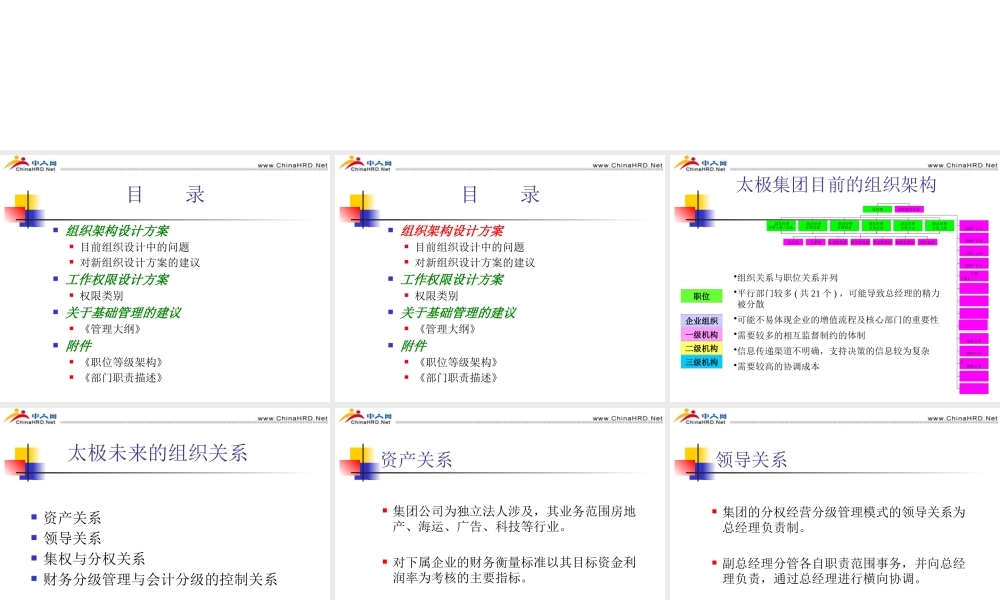Click the green 职位 legend box
Image resolution: width=1000 pixels, height=600 pixels.
tap(702, 296)
